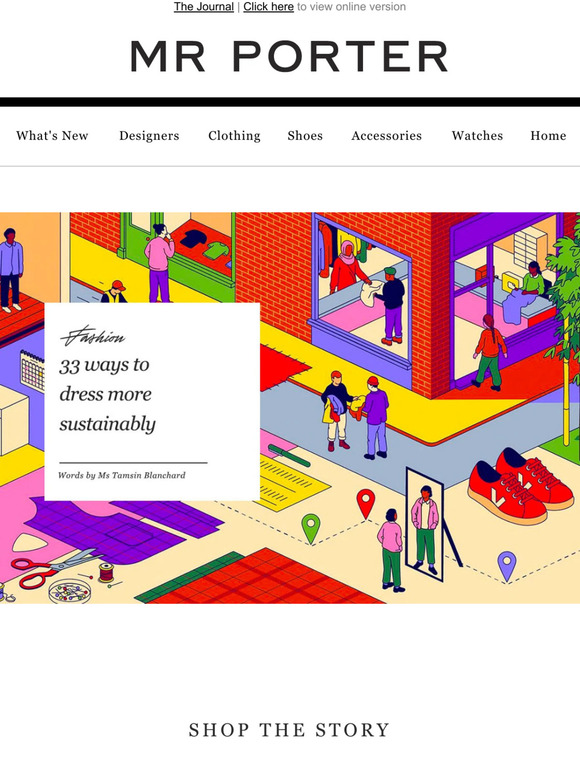This screenshot has height=774, width=580.
Task: Click the Words by Ms Tamsin Blanchard byline
Action: (x=122, y=475)
